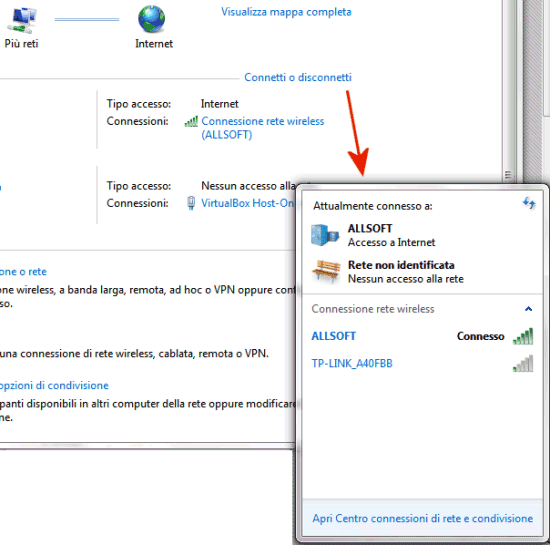Screen dimensions: 550x545
Task: Click the VirtualBox network adapter icon
Action: click(x=191, y=203)
